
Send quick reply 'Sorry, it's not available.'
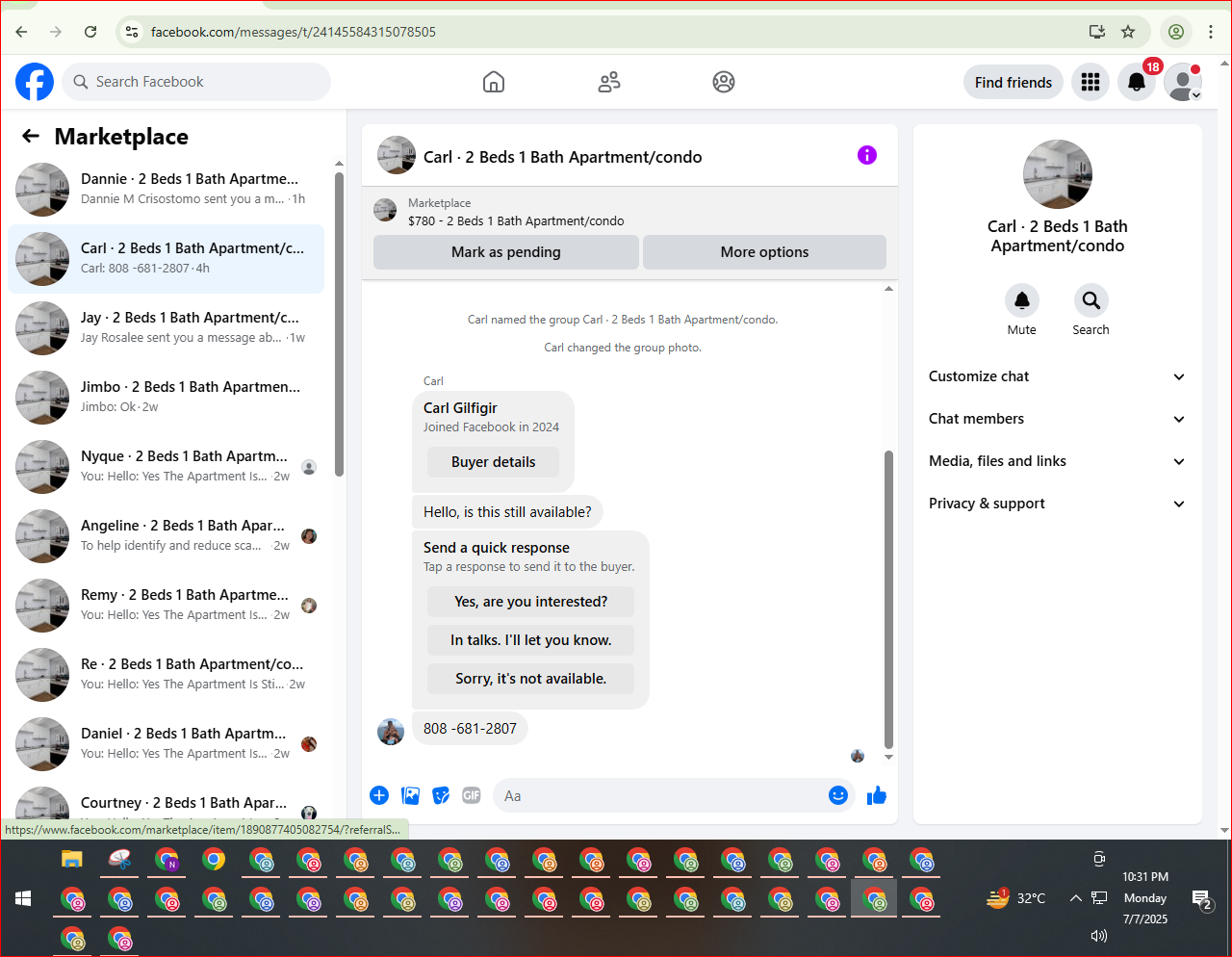tap(530, 679)
